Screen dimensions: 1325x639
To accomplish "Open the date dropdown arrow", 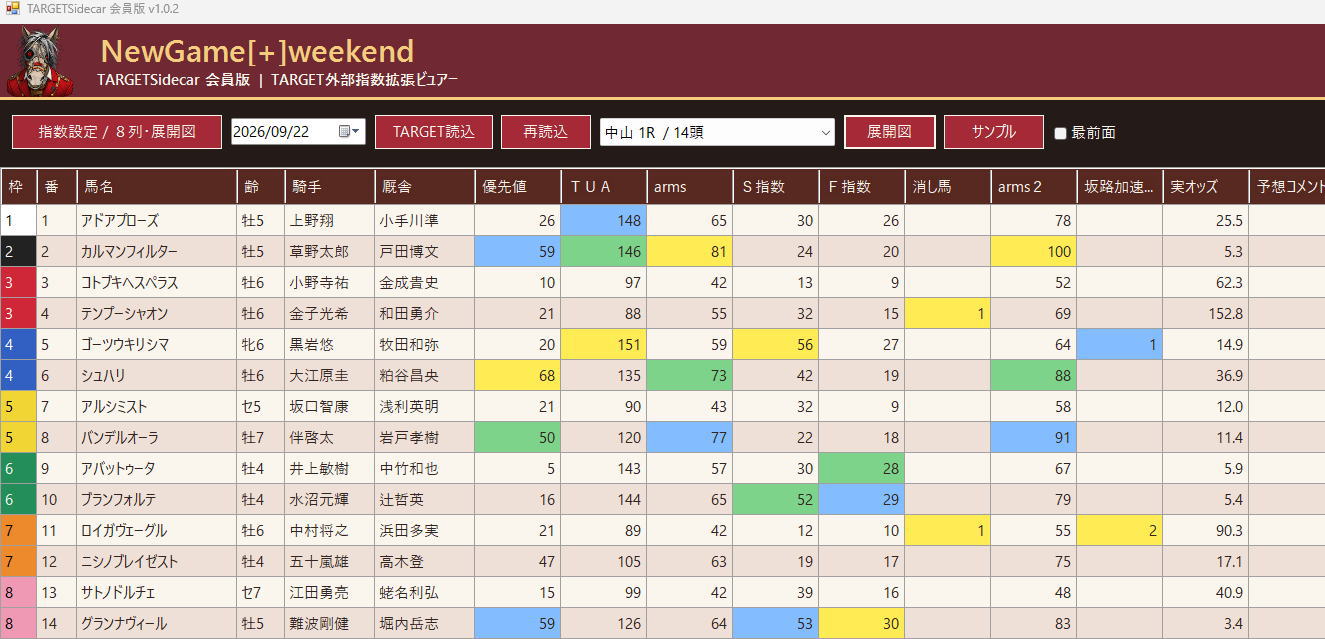I will 357,132.
